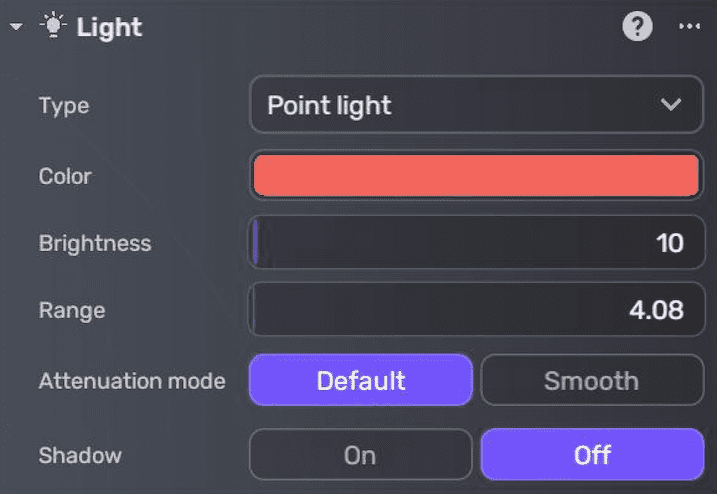Viewport: 717px width, 494px height.
Task: Click the purple Brightness slider handle
Action: pyautogui.click(x=256, y=243)
